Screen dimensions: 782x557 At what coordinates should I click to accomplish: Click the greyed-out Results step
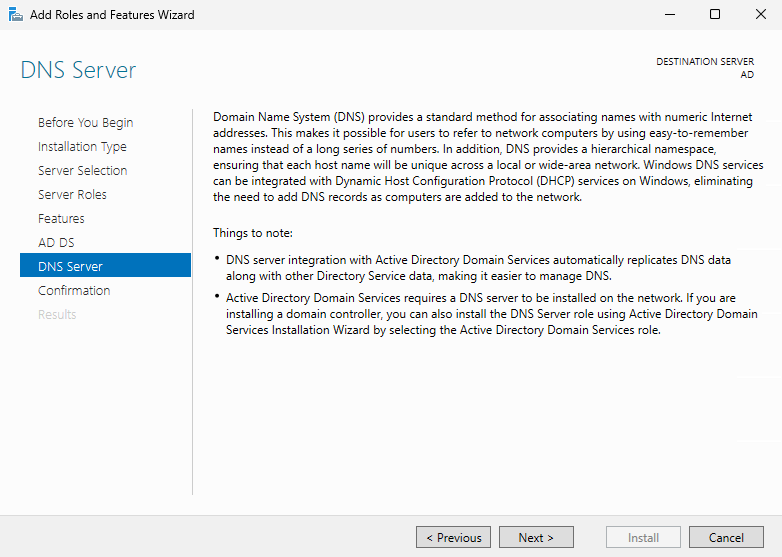click(x=57, y=315)
